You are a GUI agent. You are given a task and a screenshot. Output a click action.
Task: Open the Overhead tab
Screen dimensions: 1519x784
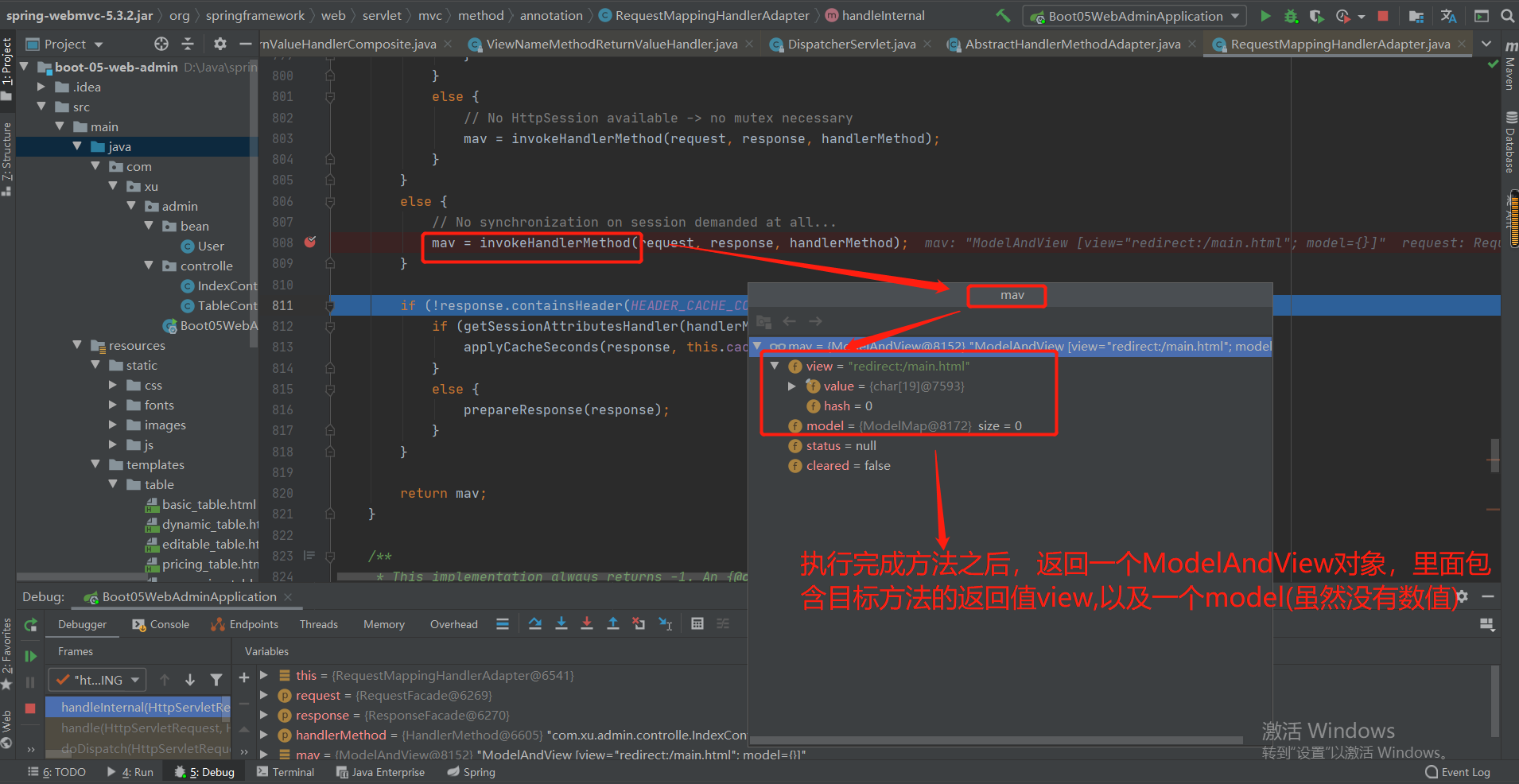pyautogui.click(x=454, y=624)
